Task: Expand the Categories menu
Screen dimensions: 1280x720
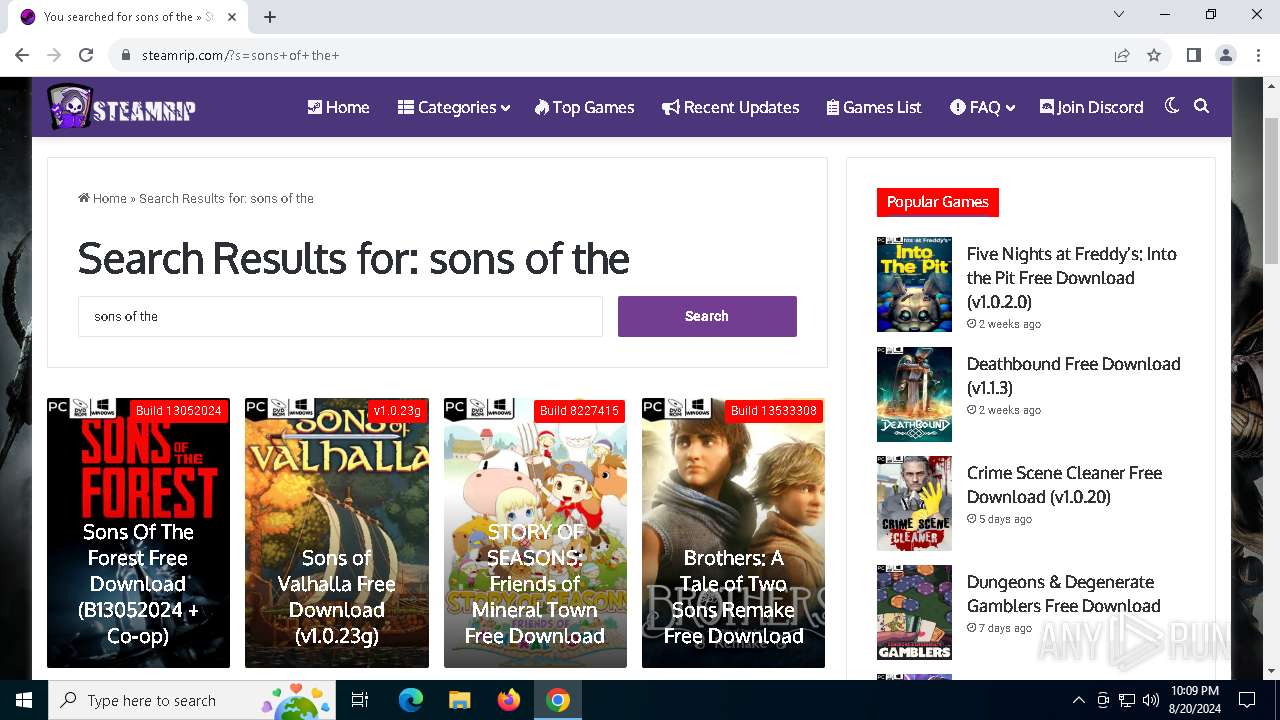Action: [x=453, y=107]
